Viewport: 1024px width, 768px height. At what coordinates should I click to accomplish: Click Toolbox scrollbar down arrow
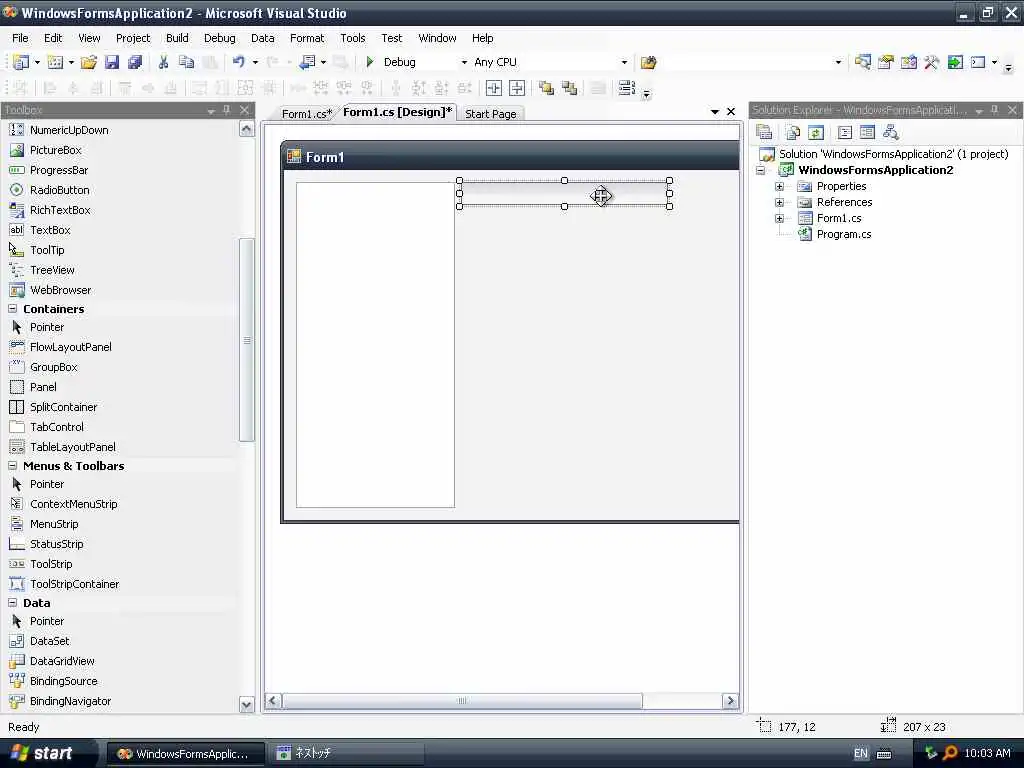[x=246, y=704]
